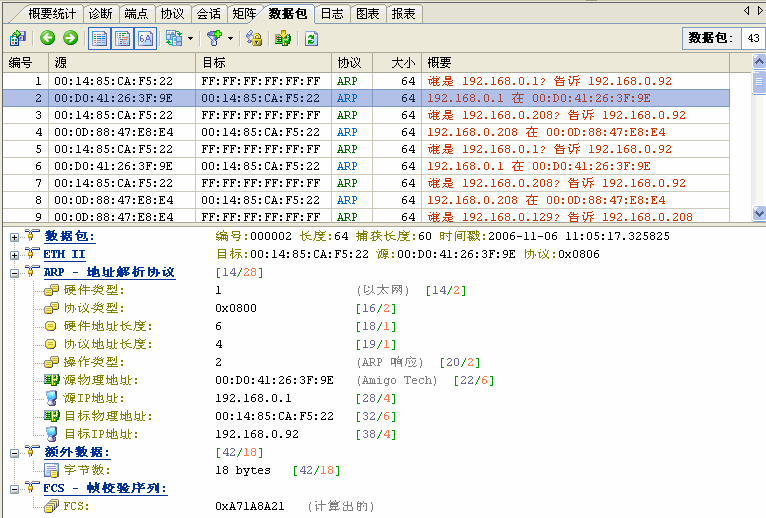This screenshot has width=766, height=518.
Task: Toggle the hex view (6A) button
Action: click(146, 39)
